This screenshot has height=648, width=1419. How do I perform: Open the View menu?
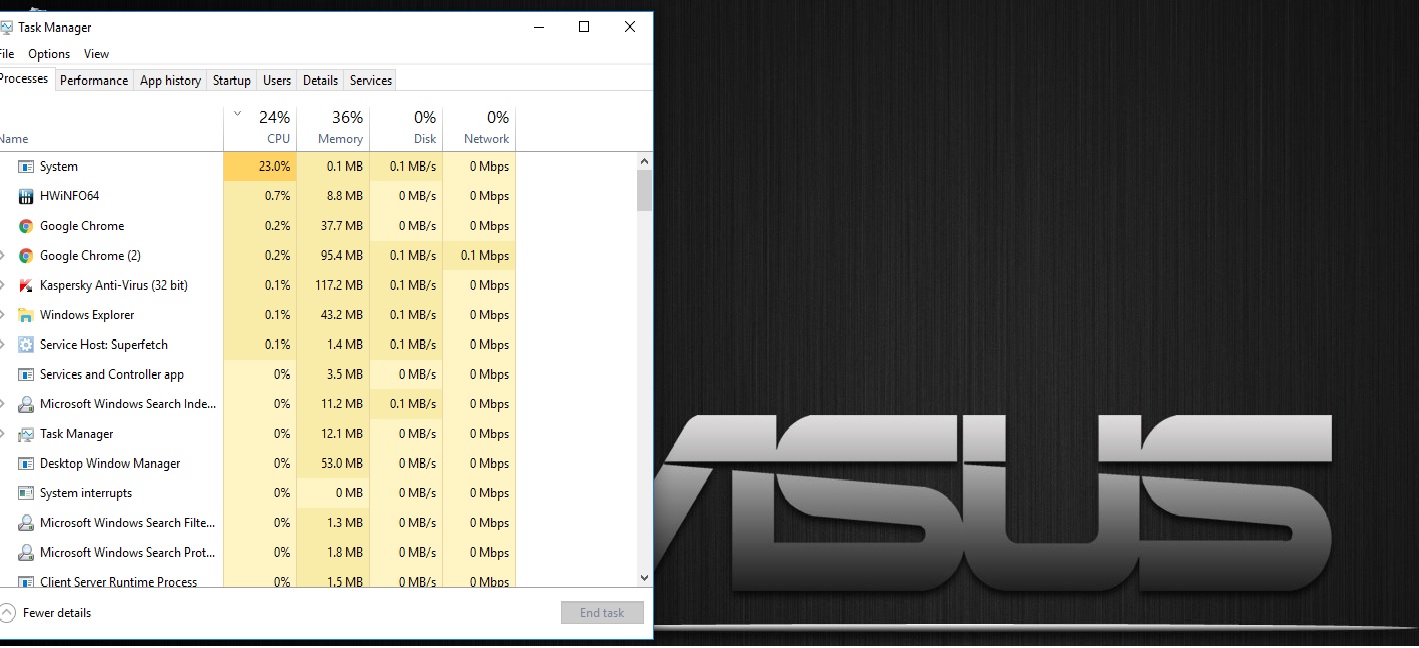pyautogui.click(x=96, y=54)
